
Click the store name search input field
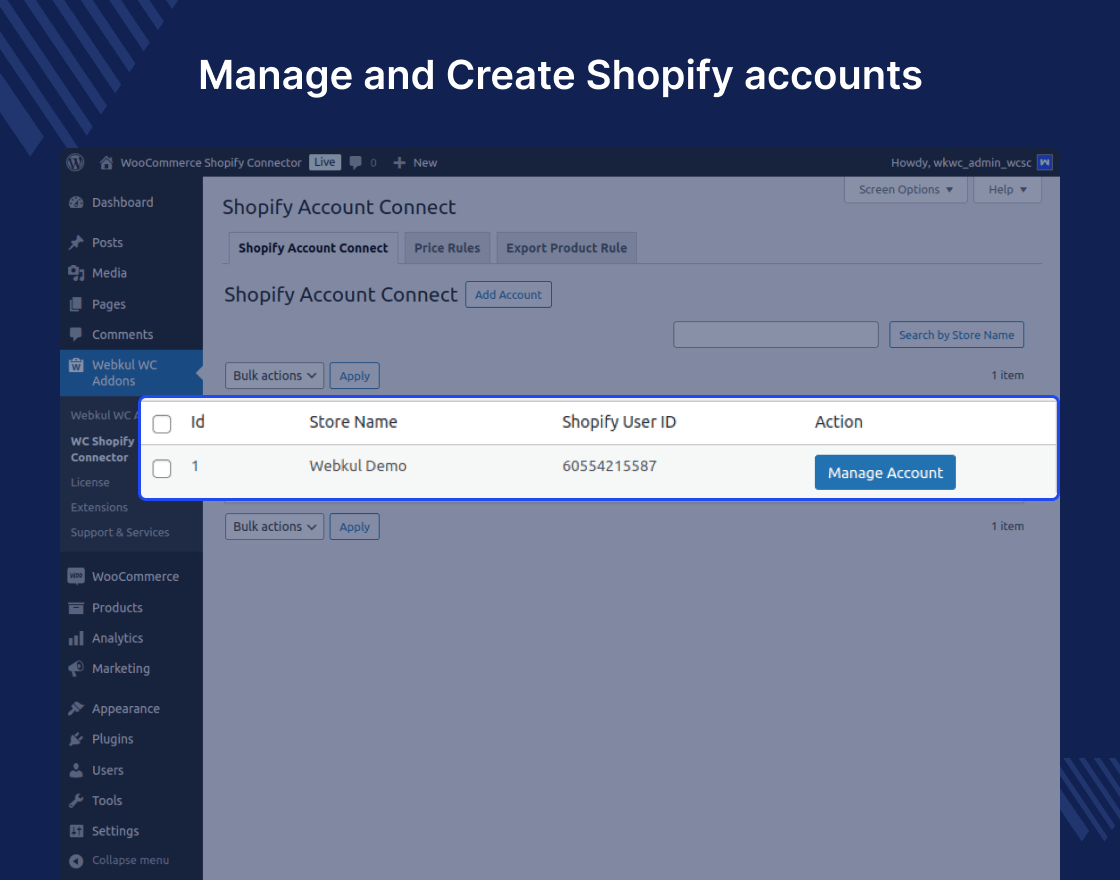click(776, 334)
